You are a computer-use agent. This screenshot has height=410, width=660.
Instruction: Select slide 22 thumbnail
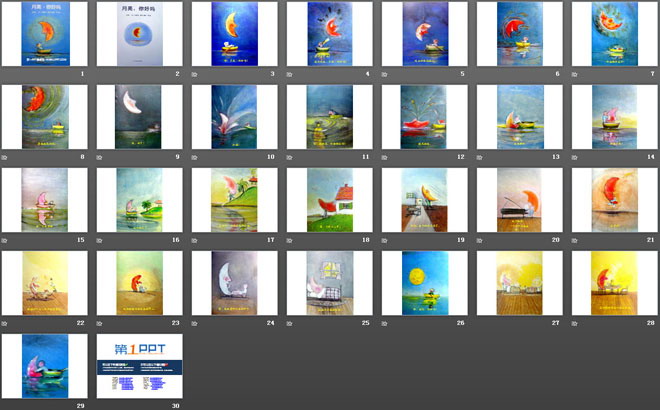point(45,283)
